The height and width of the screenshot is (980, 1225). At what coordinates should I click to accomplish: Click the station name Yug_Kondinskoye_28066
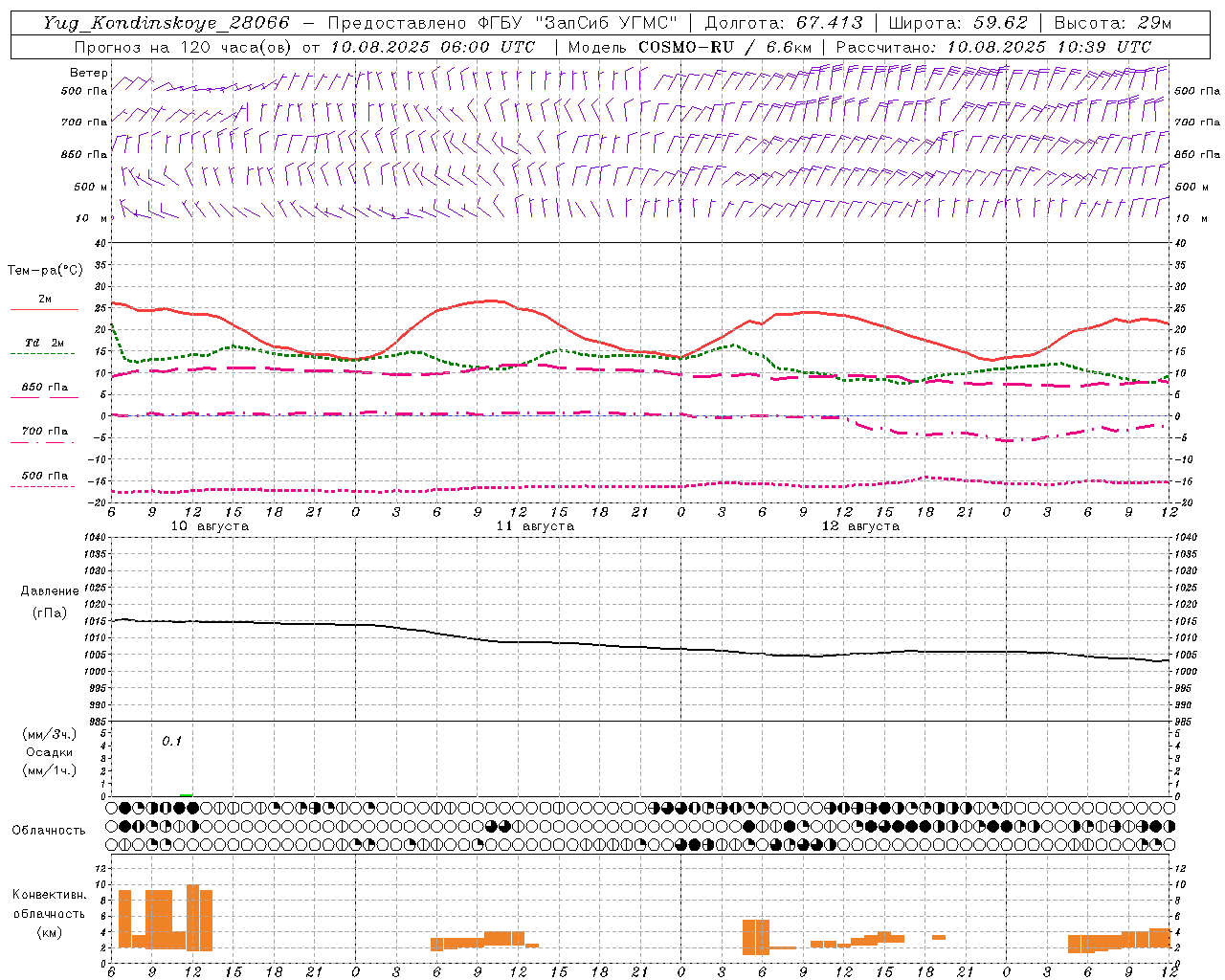(x=167, y=23)
